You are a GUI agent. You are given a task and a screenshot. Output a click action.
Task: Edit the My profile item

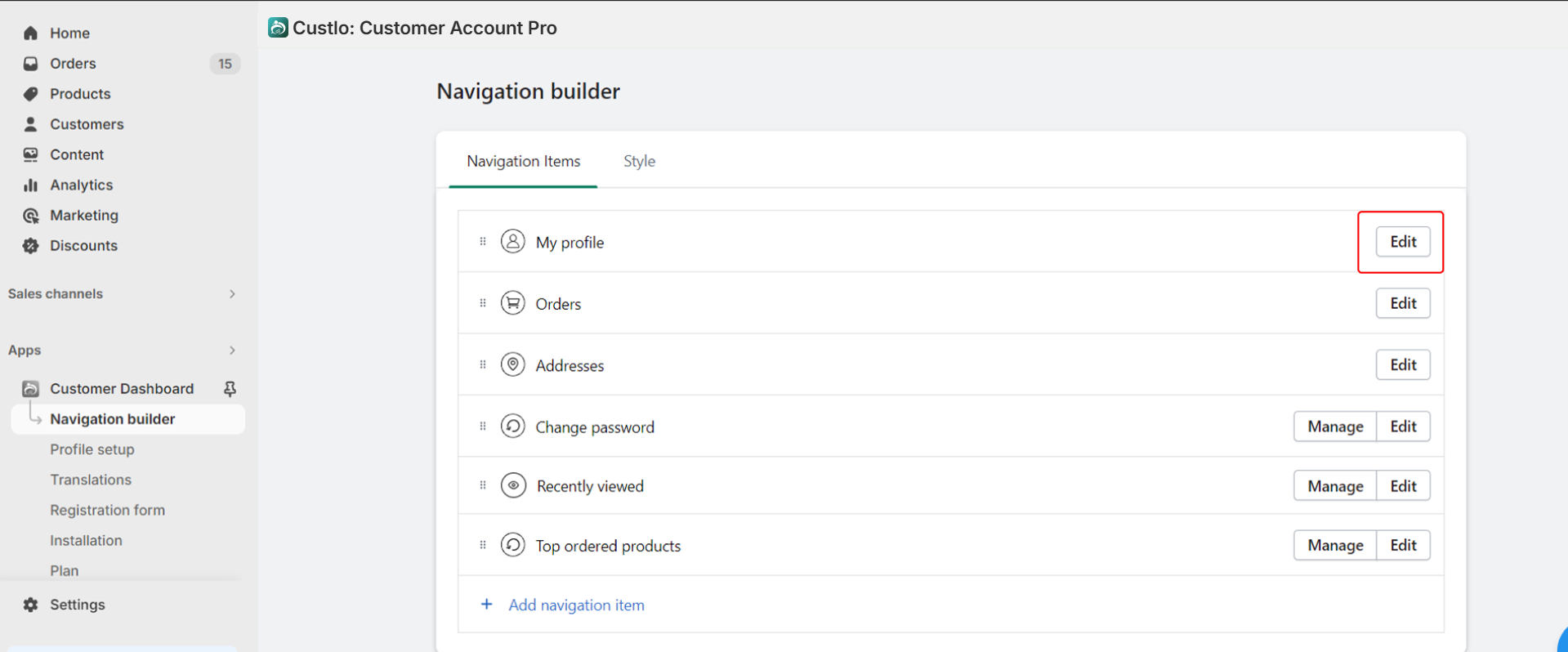tap(1403, 242)
